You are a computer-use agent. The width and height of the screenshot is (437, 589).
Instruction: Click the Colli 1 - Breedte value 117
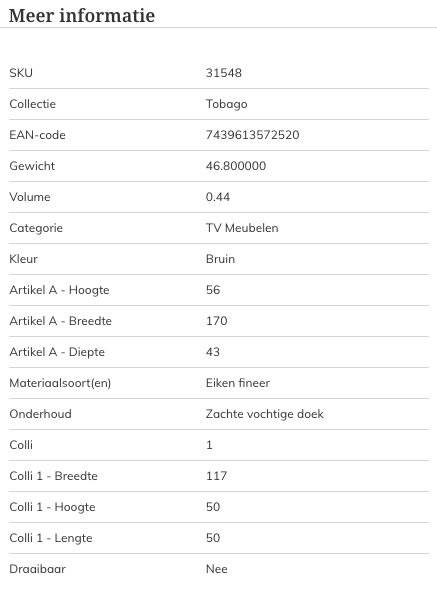click(x=216, y=476)
